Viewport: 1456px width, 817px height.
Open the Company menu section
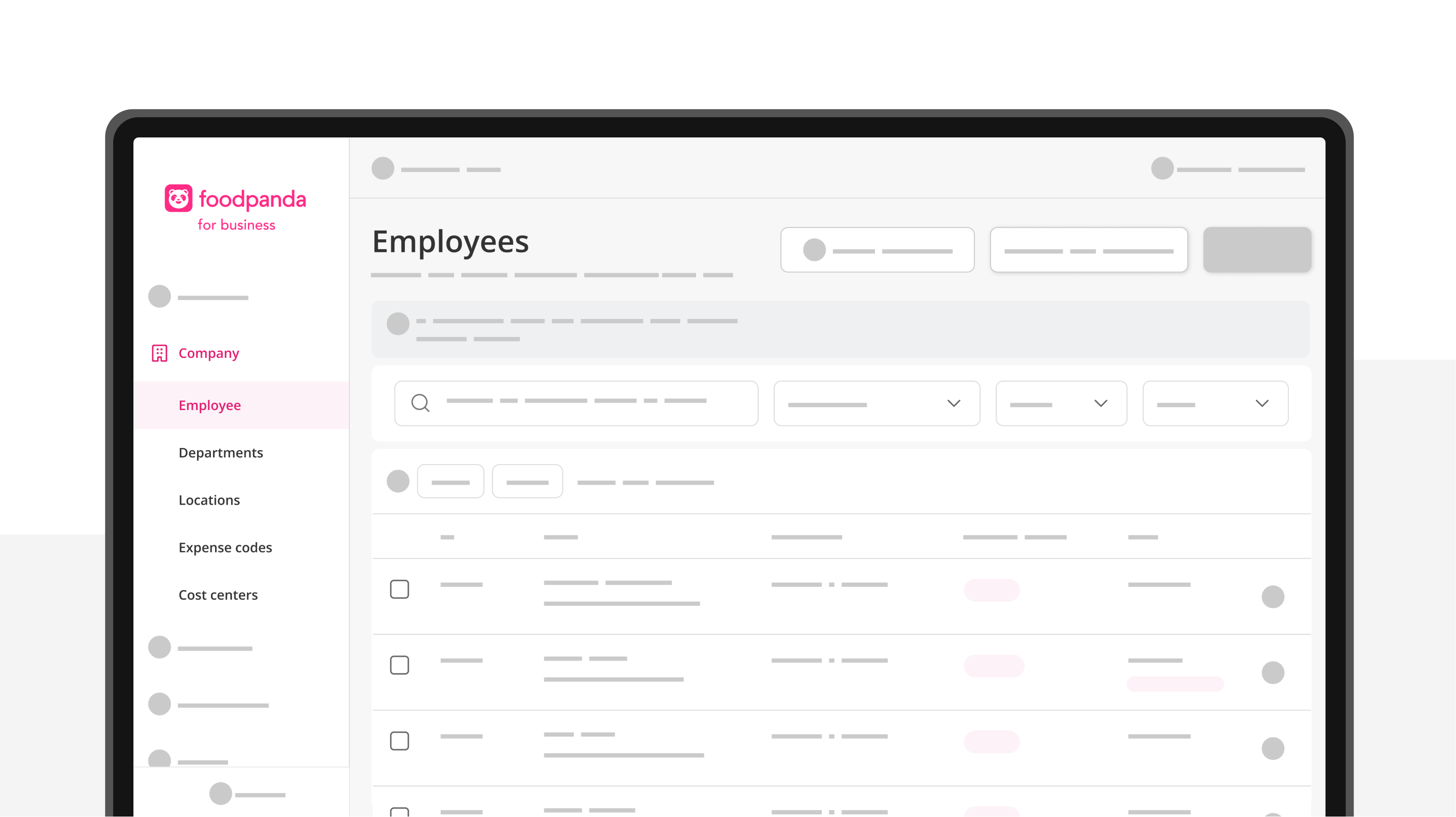click(195, 353)
